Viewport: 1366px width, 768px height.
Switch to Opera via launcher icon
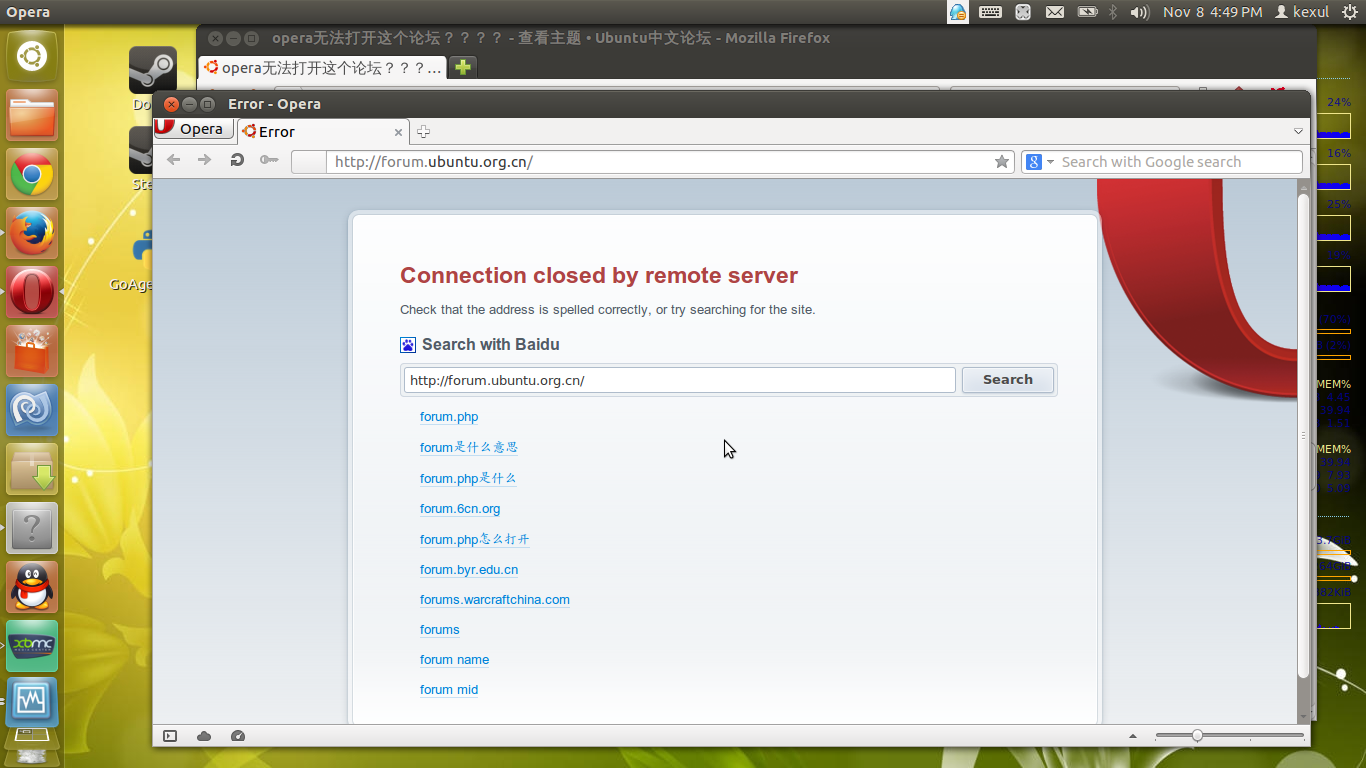click(x=32, y=292)
